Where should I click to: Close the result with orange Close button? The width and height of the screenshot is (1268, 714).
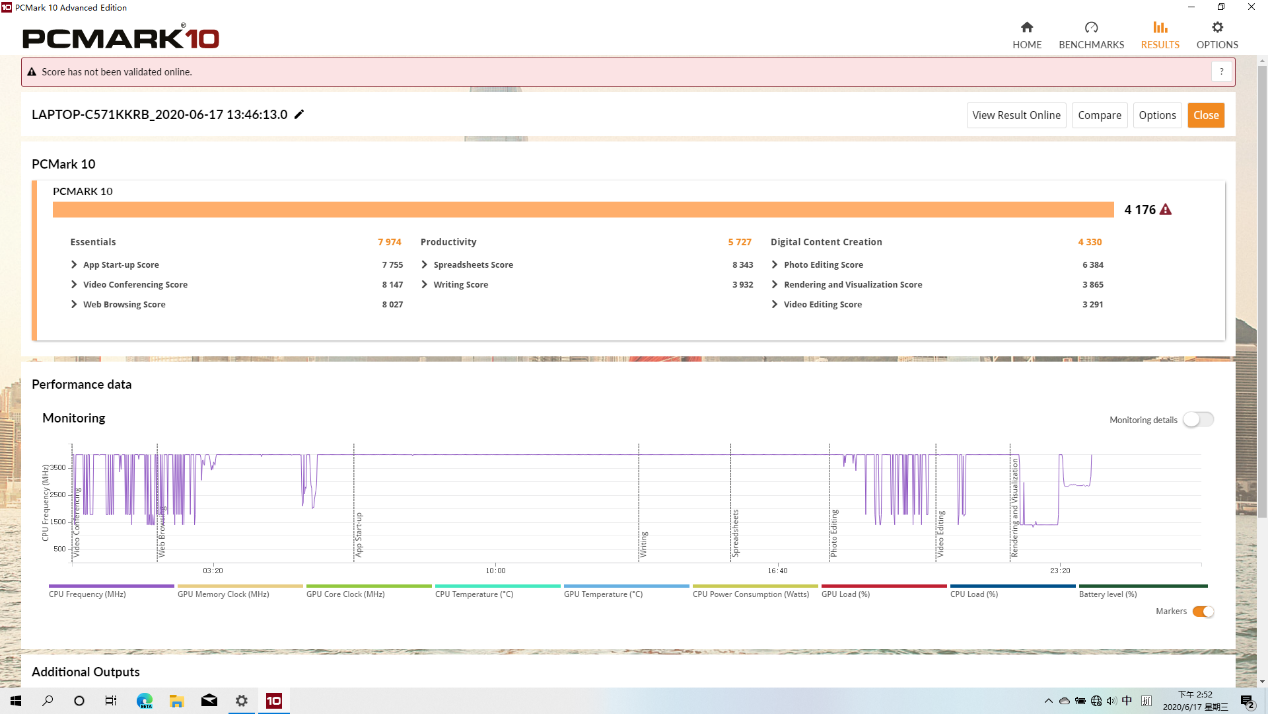tap(1206, 115)
